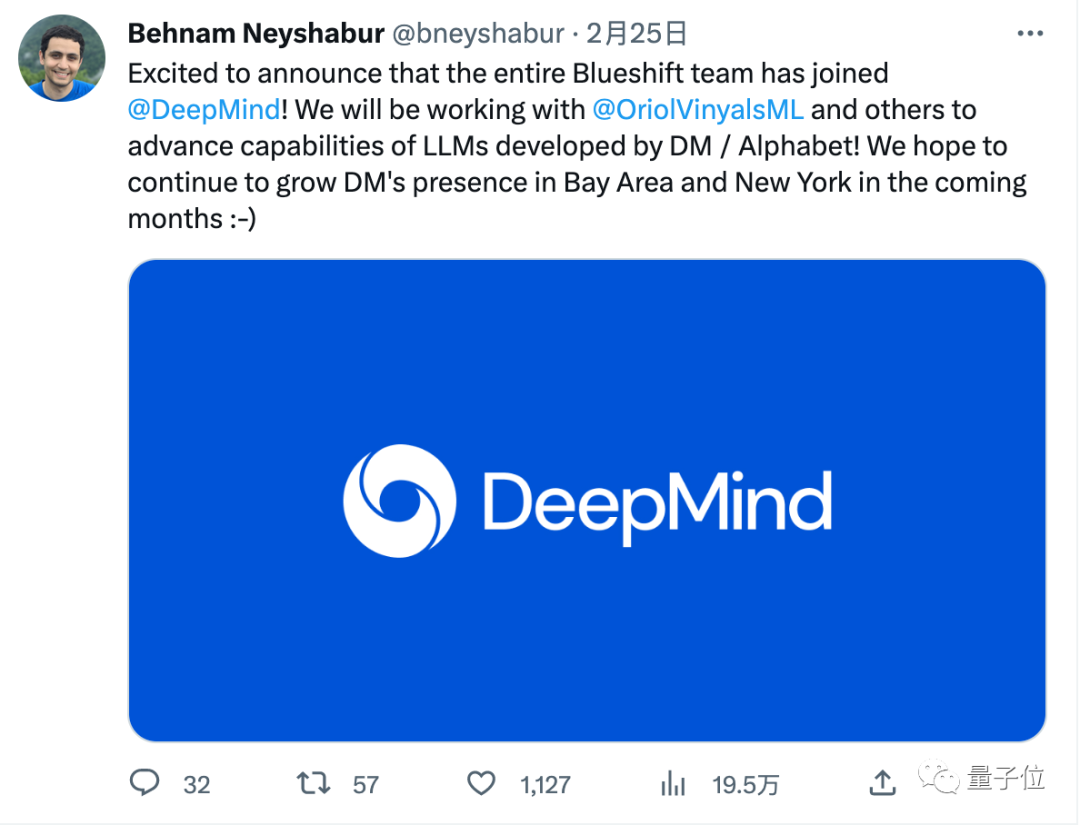Viewport: 1080px width, 825px height.
Task: Click the white DeepMind wordmark text
Action: click(657, 503)
